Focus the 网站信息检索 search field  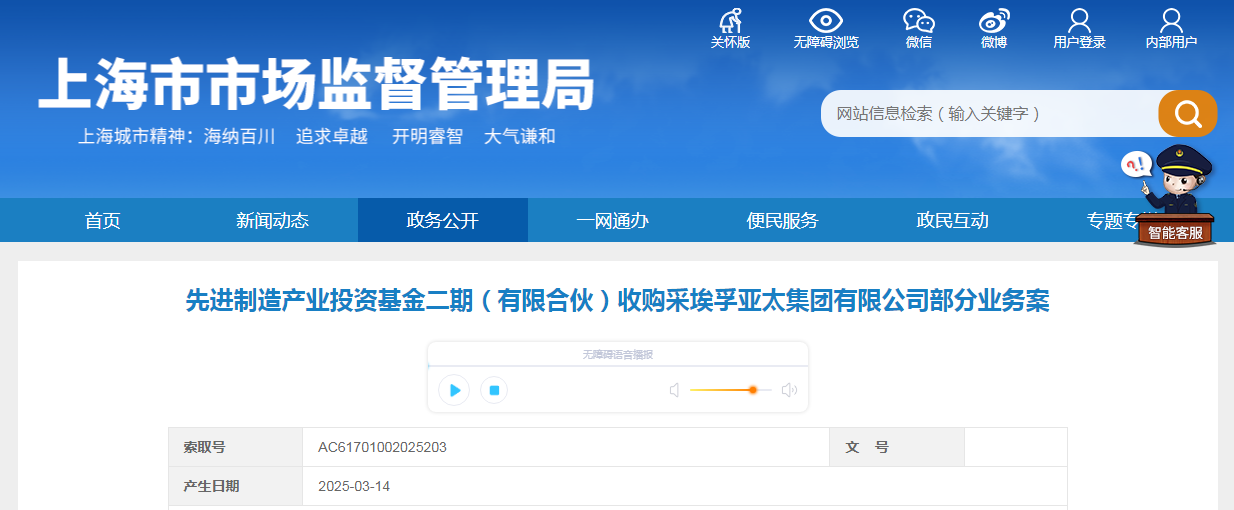[989, 113]
